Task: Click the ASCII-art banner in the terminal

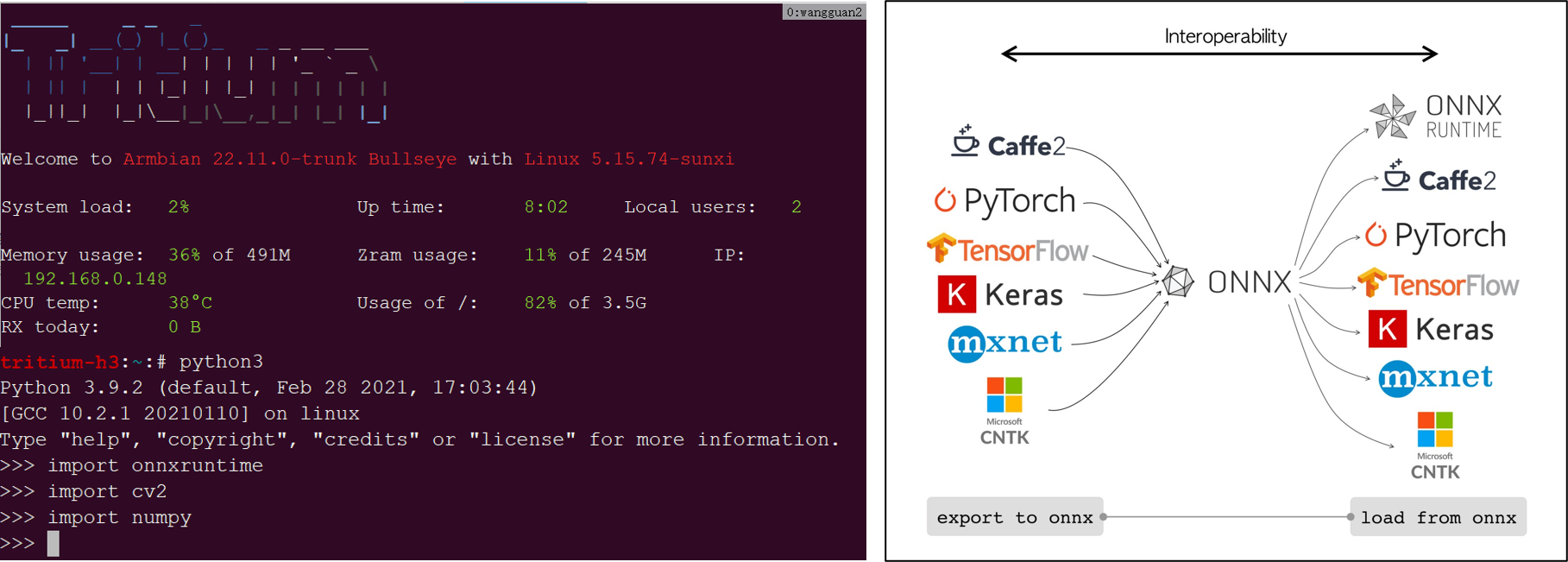Action: (196, 73)
